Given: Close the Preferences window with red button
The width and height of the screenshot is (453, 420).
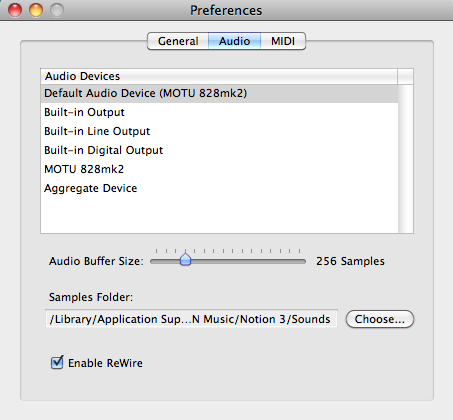Looking at the screenshot, I should [15, 10].
